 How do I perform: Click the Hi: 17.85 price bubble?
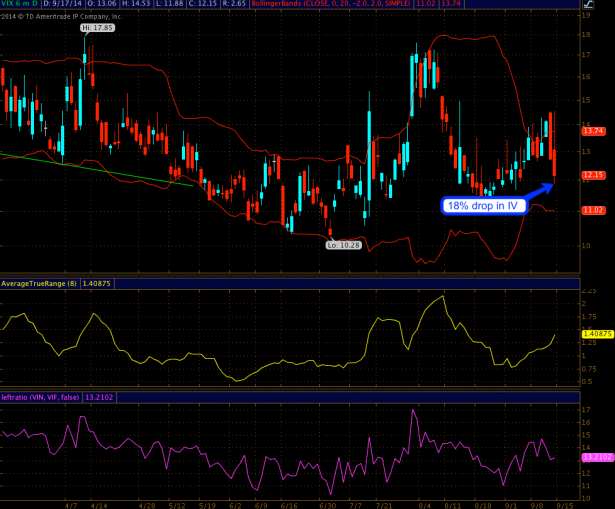[97, 29]
